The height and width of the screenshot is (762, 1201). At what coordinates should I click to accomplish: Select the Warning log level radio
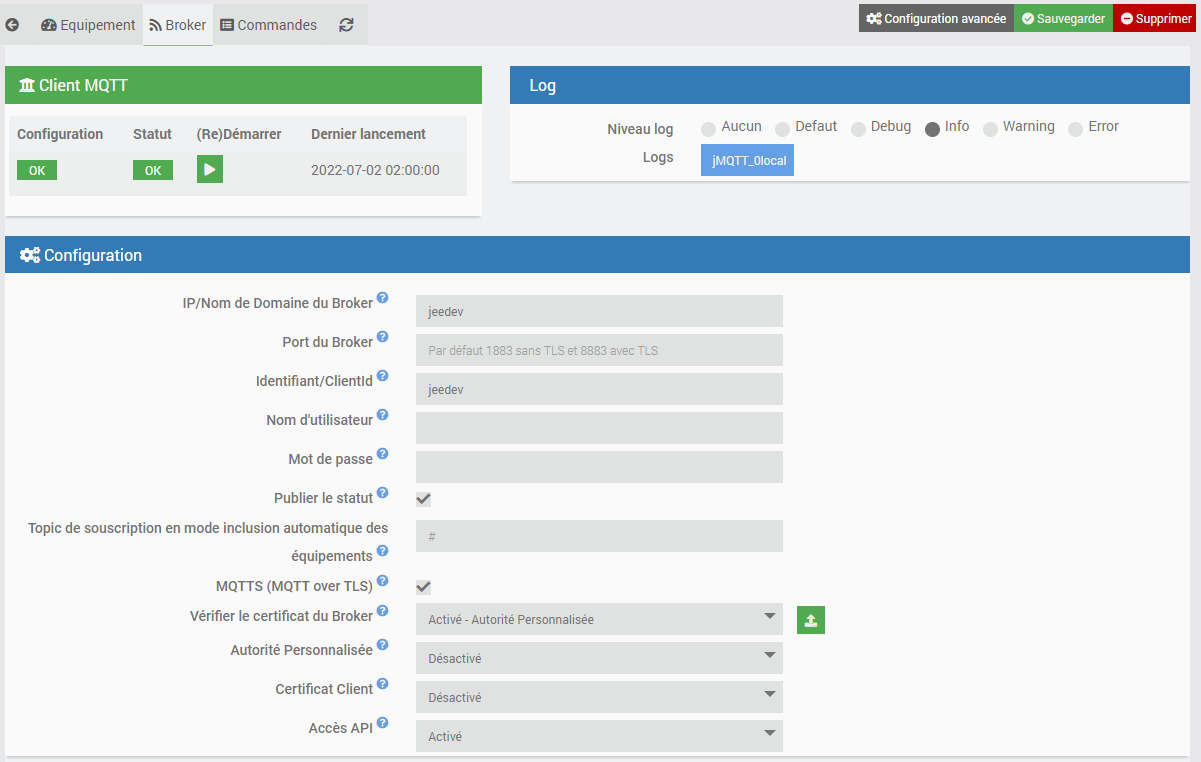990,129
